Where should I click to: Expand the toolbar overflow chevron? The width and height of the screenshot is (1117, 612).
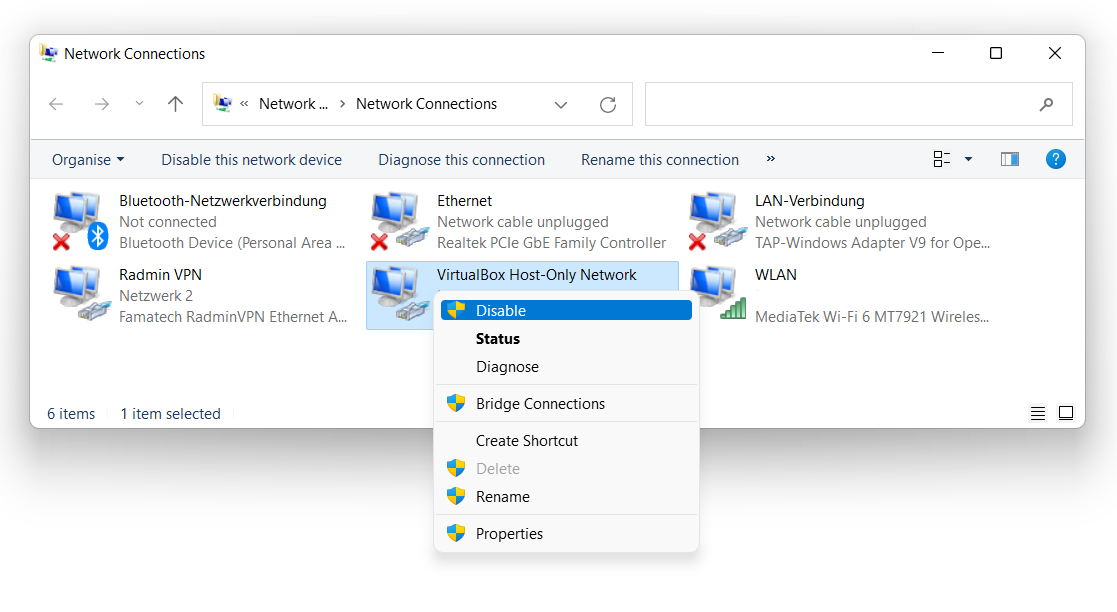pos(770,159)
